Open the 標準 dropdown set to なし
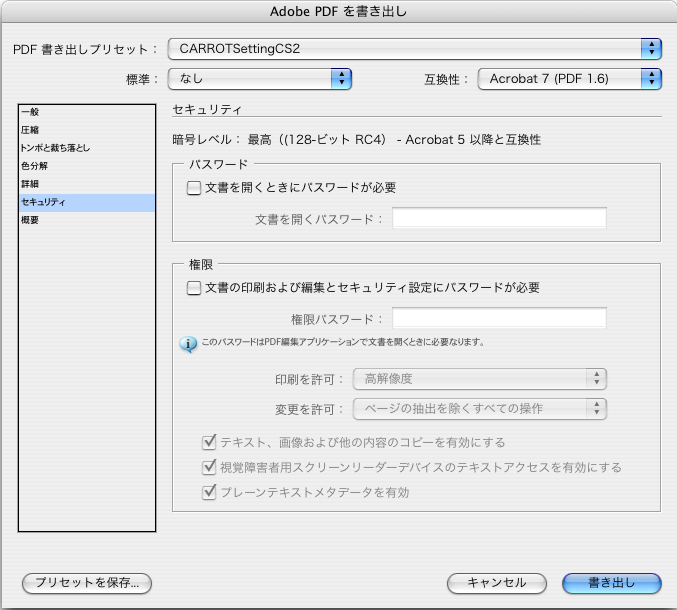Screen dimensions: 677x610 click(x=260, y=79)
